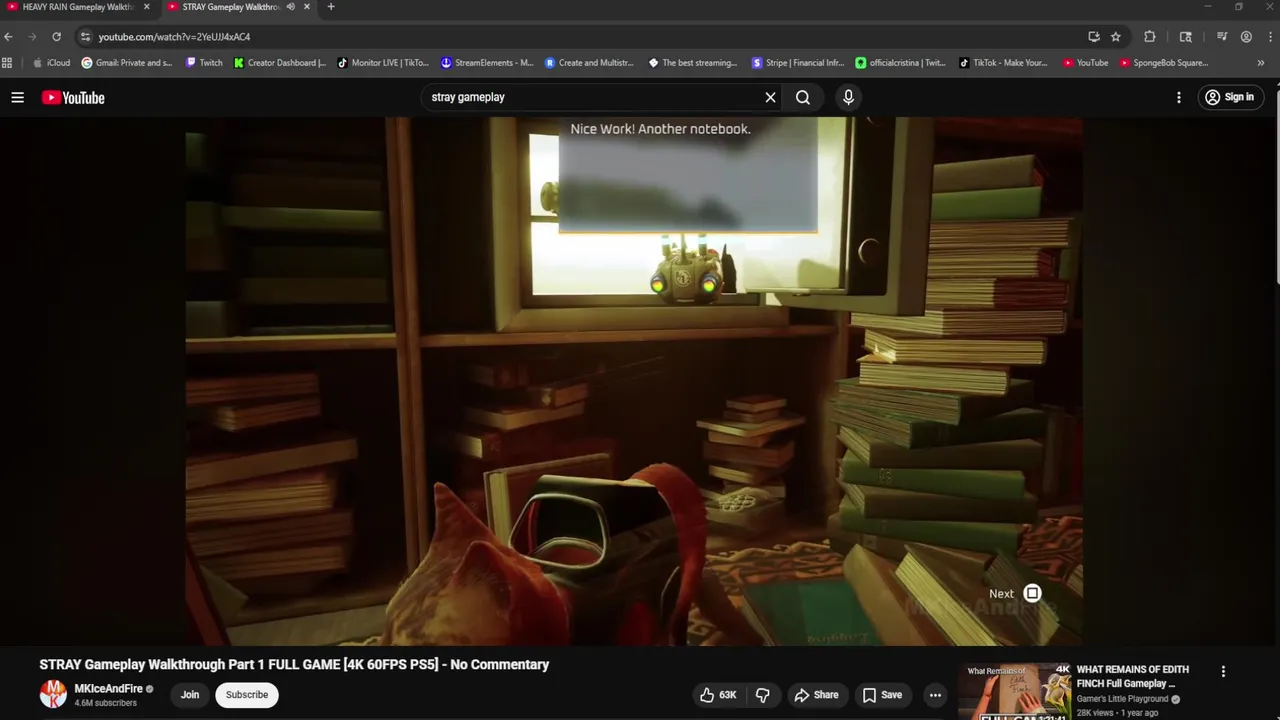This screenshot has width=1280, height=720.
Task: Open the YouTube bookmark in bookmarks bar
Action: pyautogui.click(x=1085, y=63)
